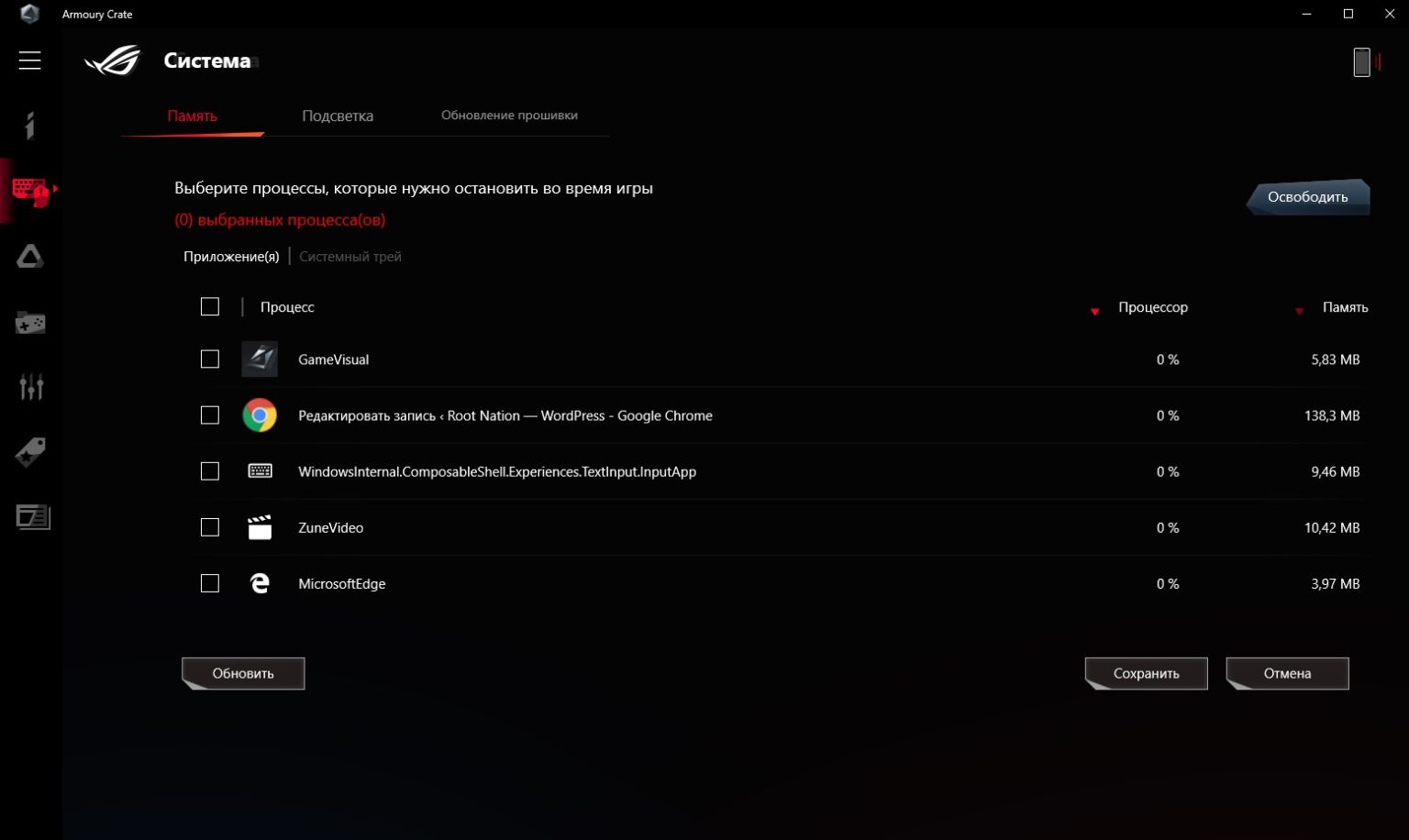The height and width of the screenshot is (840, 1409).
Task: Open the Обновление прошивки tab
Action: [x=509, y=116]
